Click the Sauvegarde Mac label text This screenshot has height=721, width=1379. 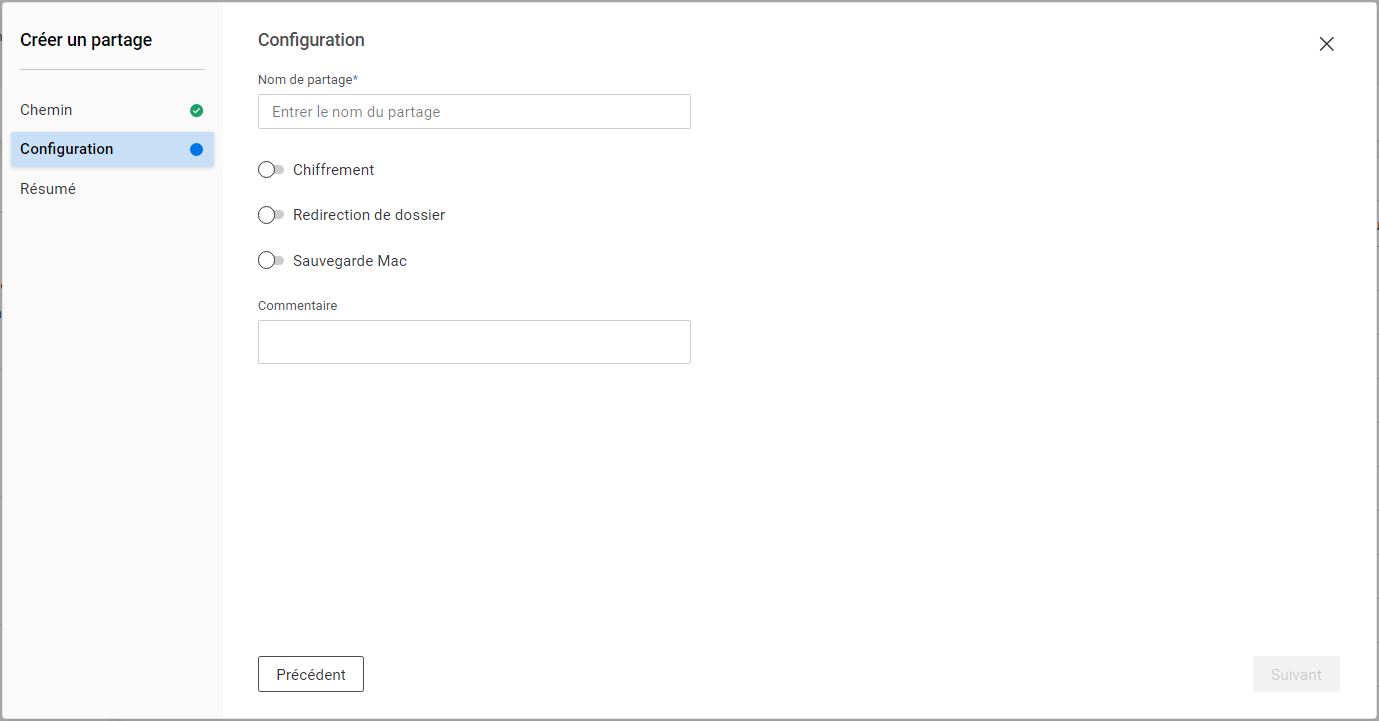click(x=350, y=261)
